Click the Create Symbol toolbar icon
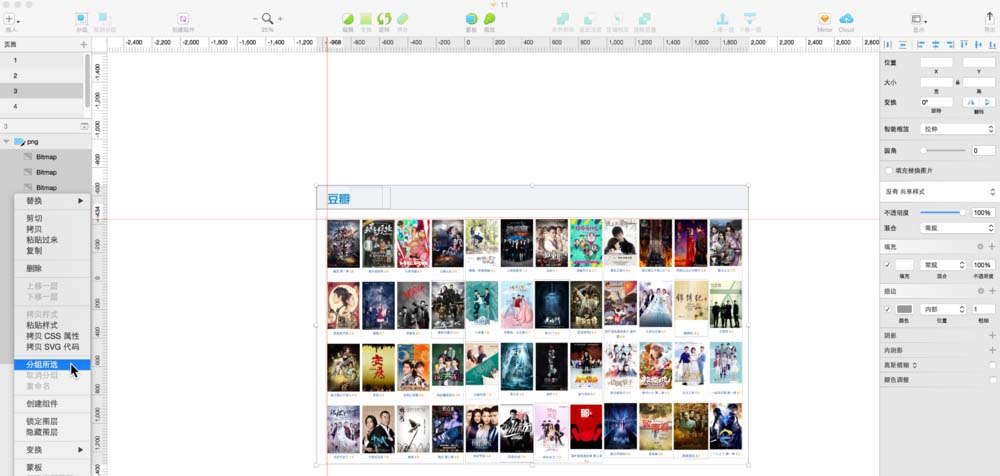 tap(183, 19)
